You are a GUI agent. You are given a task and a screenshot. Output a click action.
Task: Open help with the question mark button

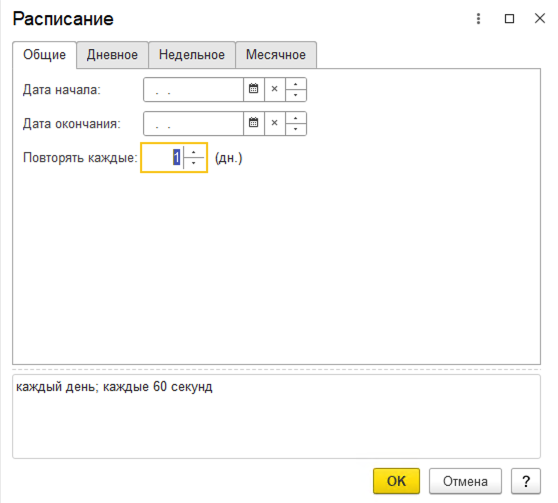click(526, 481)
